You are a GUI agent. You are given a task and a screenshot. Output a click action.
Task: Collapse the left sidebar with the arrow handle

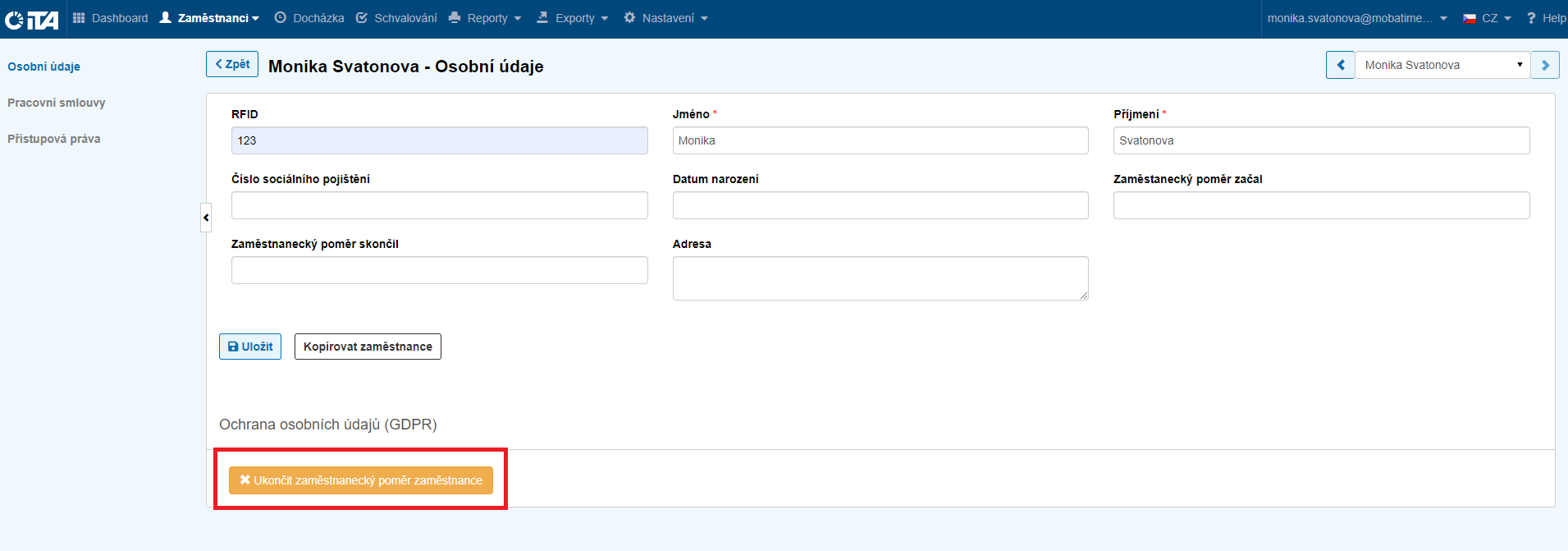point(206,218)
